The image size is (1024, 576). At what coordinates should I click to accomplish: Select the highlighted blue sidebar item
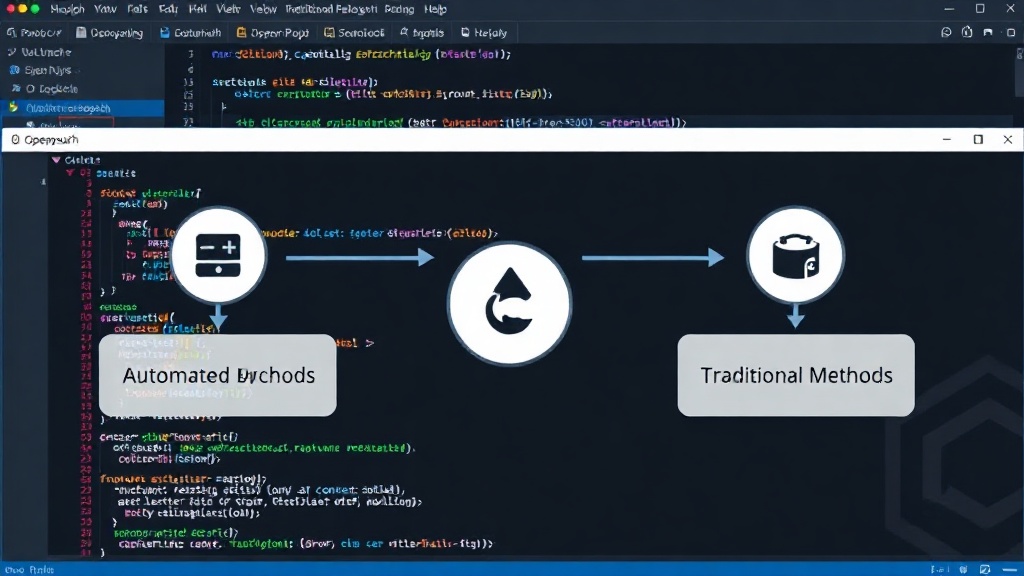82,108
